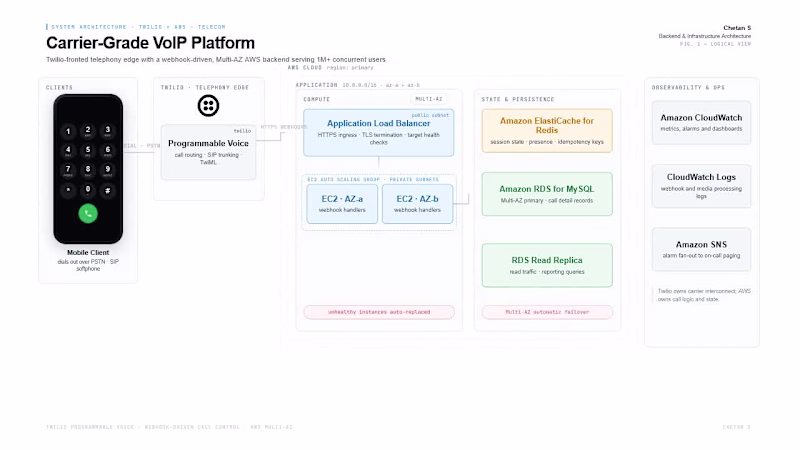Click 'Multi-AZ primary · call detail records' text
Screen dimensions: 800x450
(x=547, y=201)
